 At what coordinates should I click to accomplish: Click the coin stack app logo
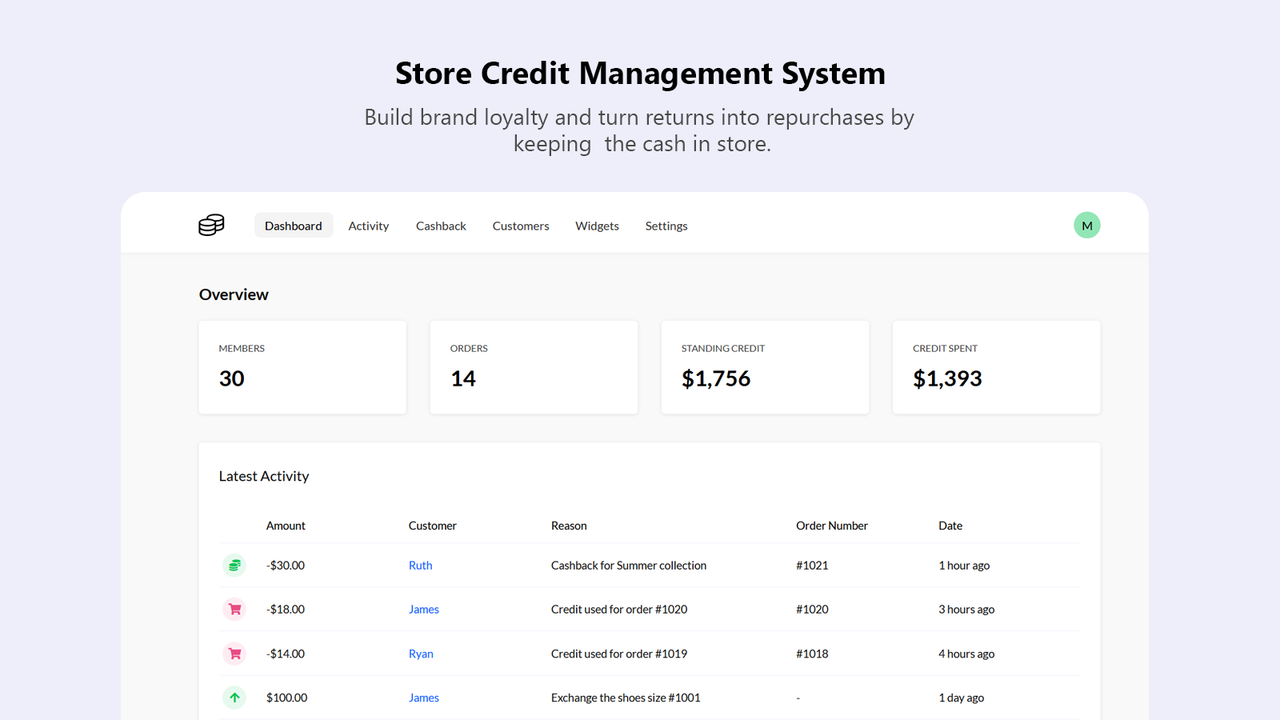pos(211,226)
